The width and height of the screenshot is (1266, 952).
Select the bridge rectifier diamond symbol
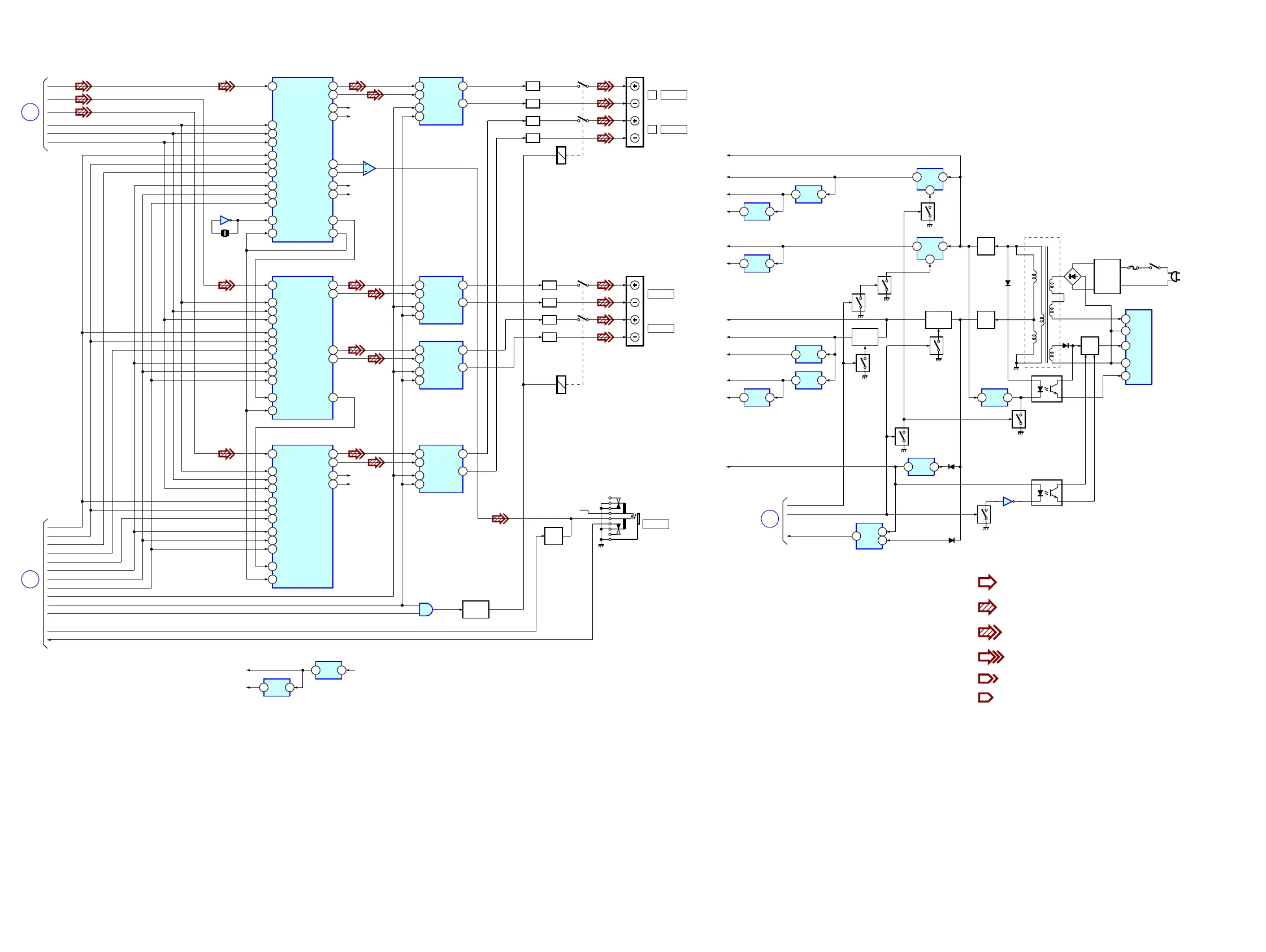tap(1073, 276)
